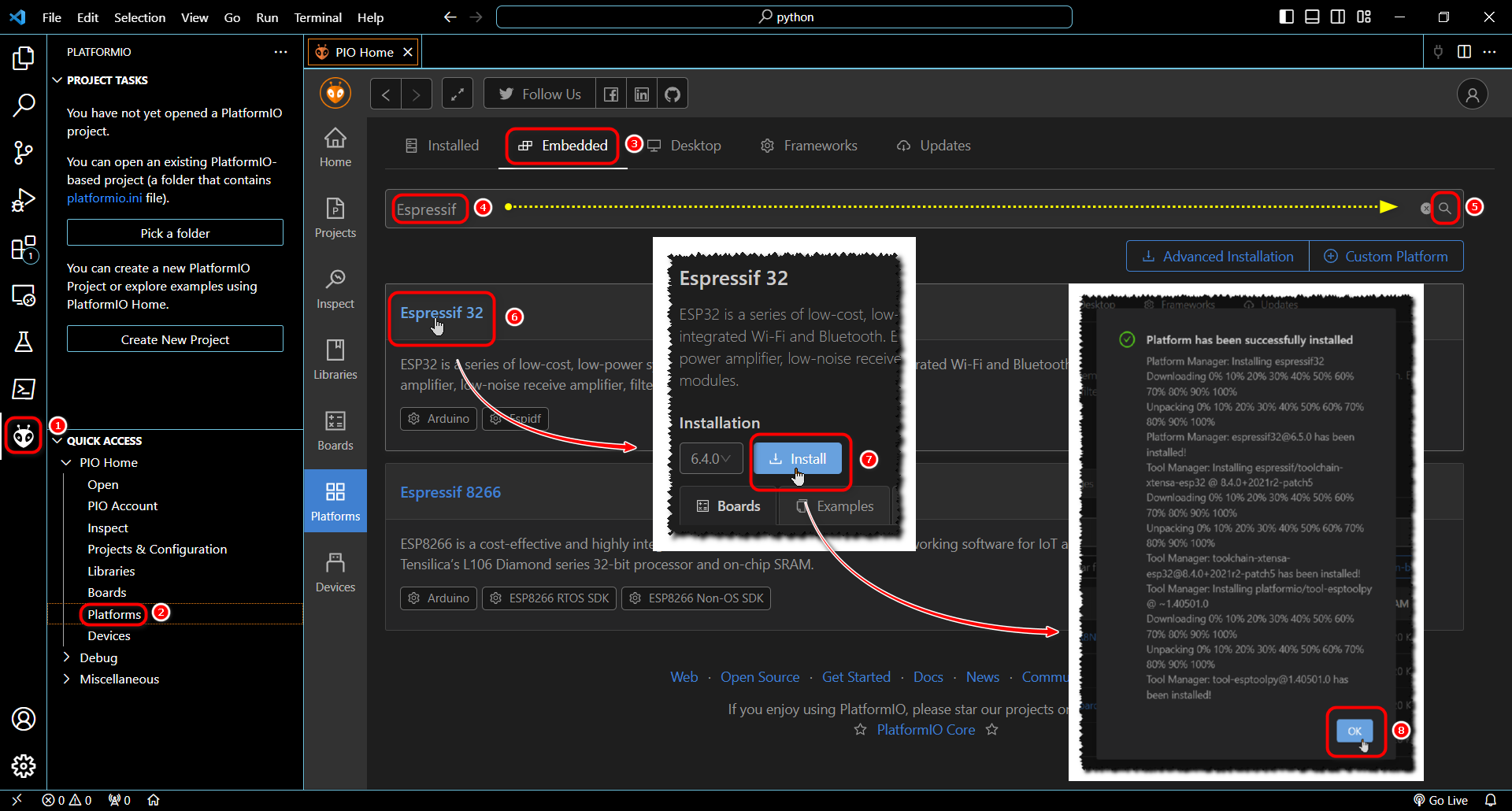Open the Espressif 8266 platform link
This screenshot has width=1512, height=811.
click(x=450, y=492)
